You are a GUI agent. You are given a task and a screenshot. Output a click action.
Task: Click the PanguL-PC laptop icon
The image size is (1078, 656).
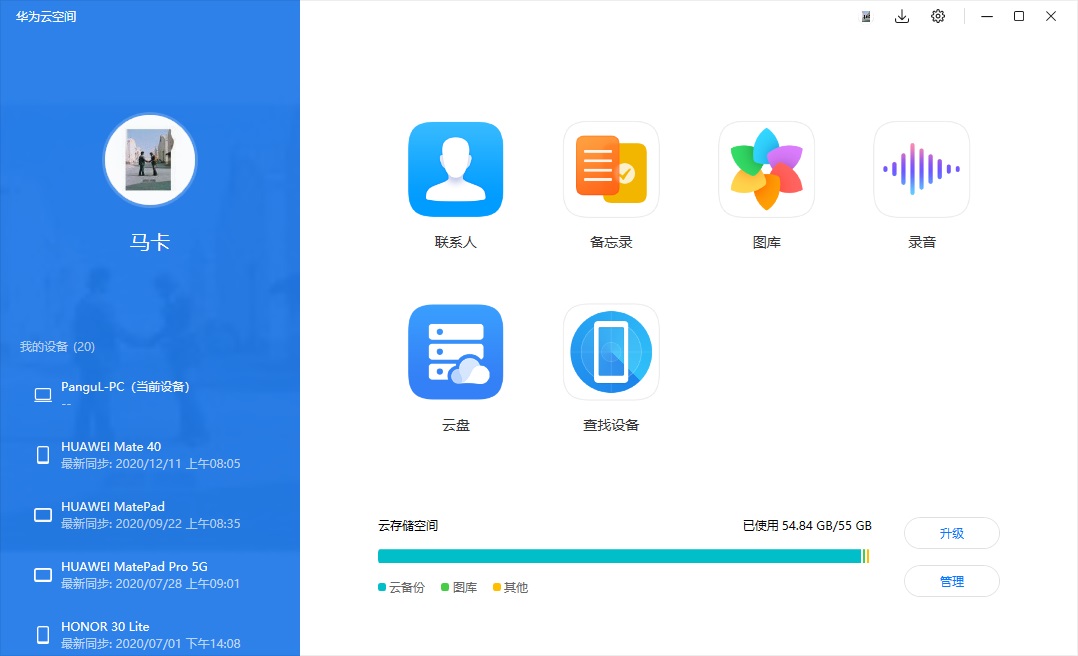[x=43, y=395]
